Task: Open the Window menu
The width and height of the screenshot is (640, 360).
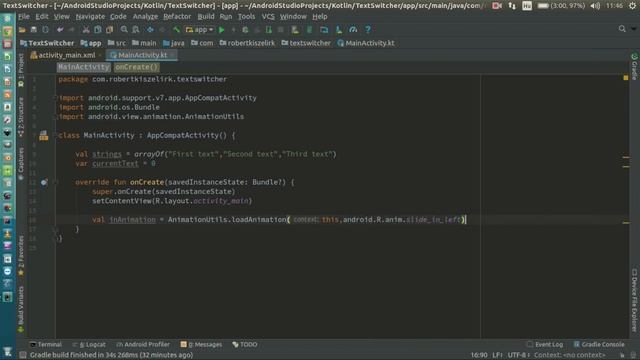Action: coord(293,17)
